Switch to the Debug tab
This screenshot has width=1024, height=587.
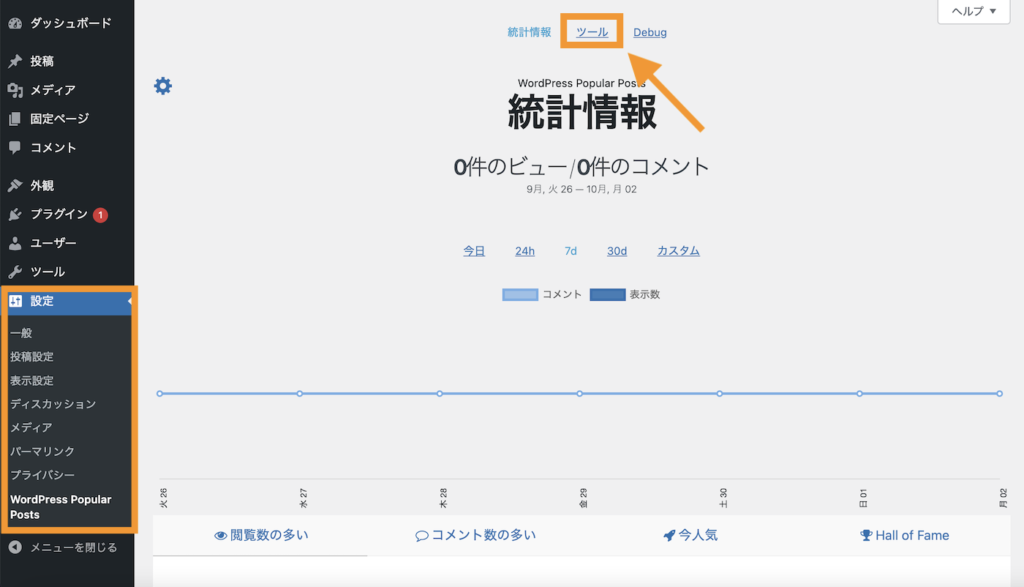coord(649,32)
